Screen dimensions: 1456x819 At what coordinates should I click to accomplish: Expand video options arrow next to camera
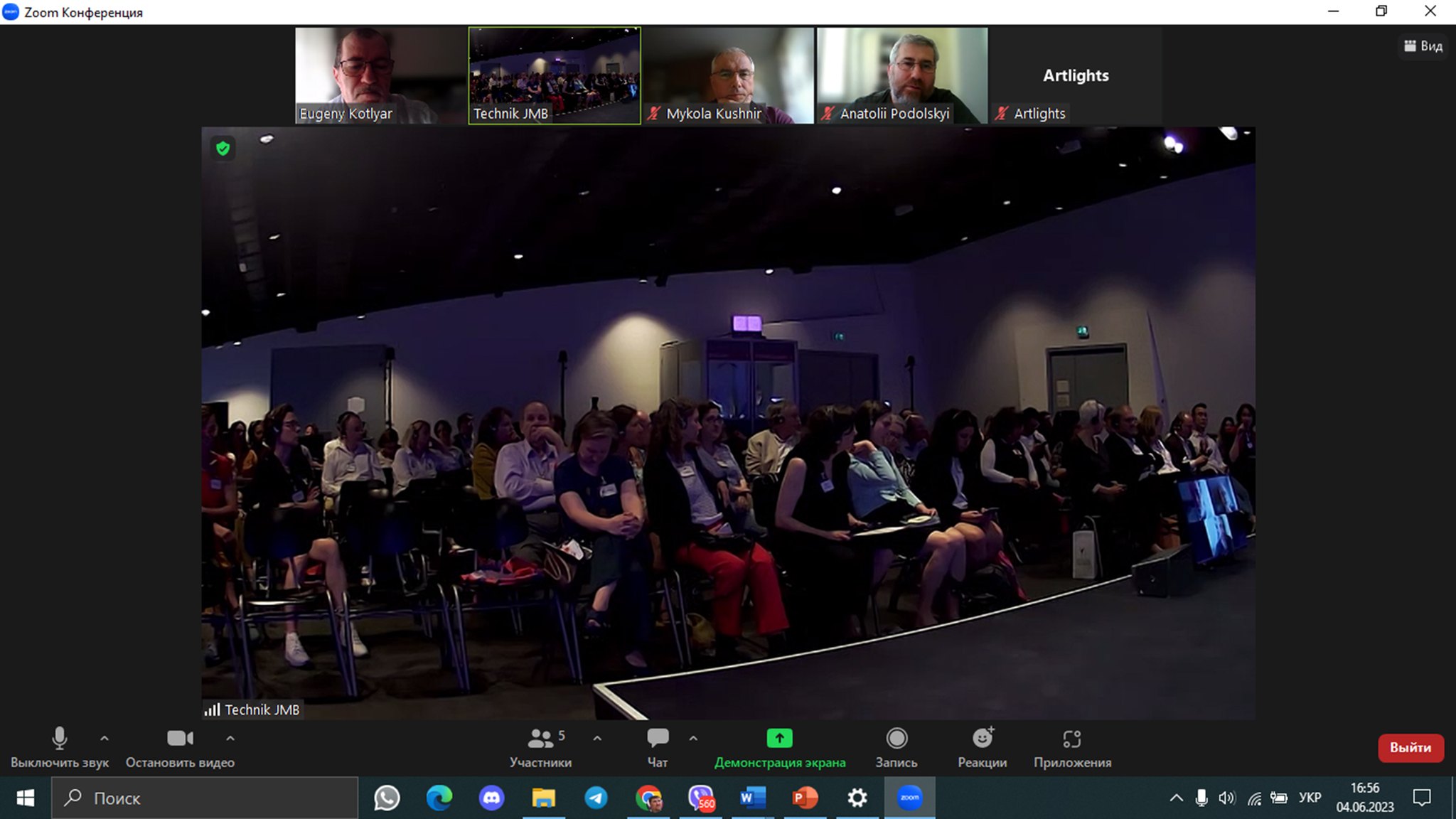tap(230, 739)
